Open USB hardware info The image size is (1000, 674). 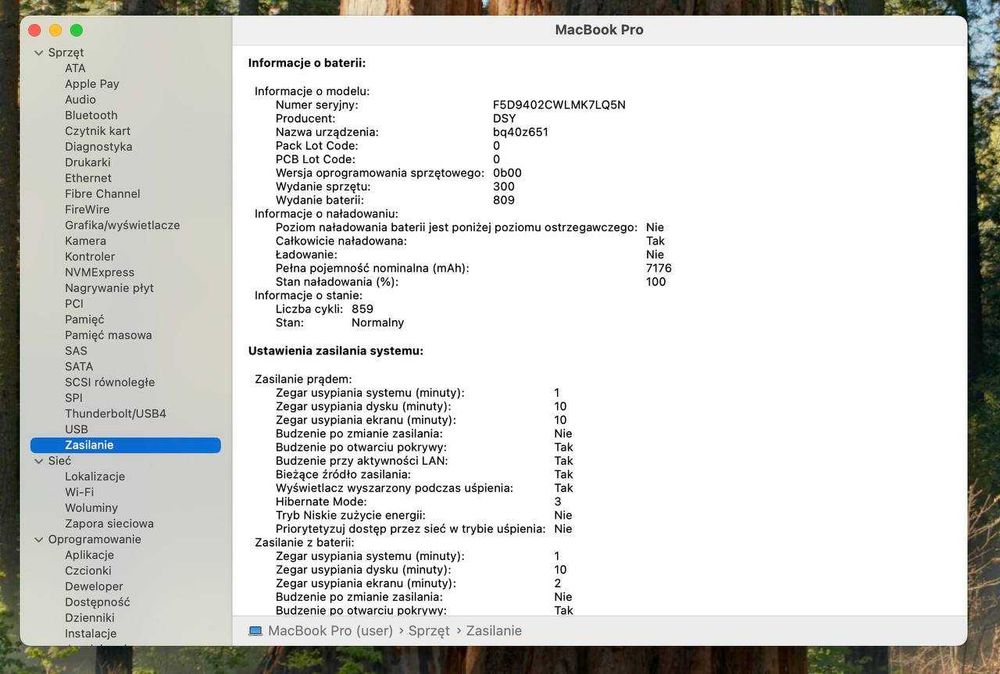(77, 430)
